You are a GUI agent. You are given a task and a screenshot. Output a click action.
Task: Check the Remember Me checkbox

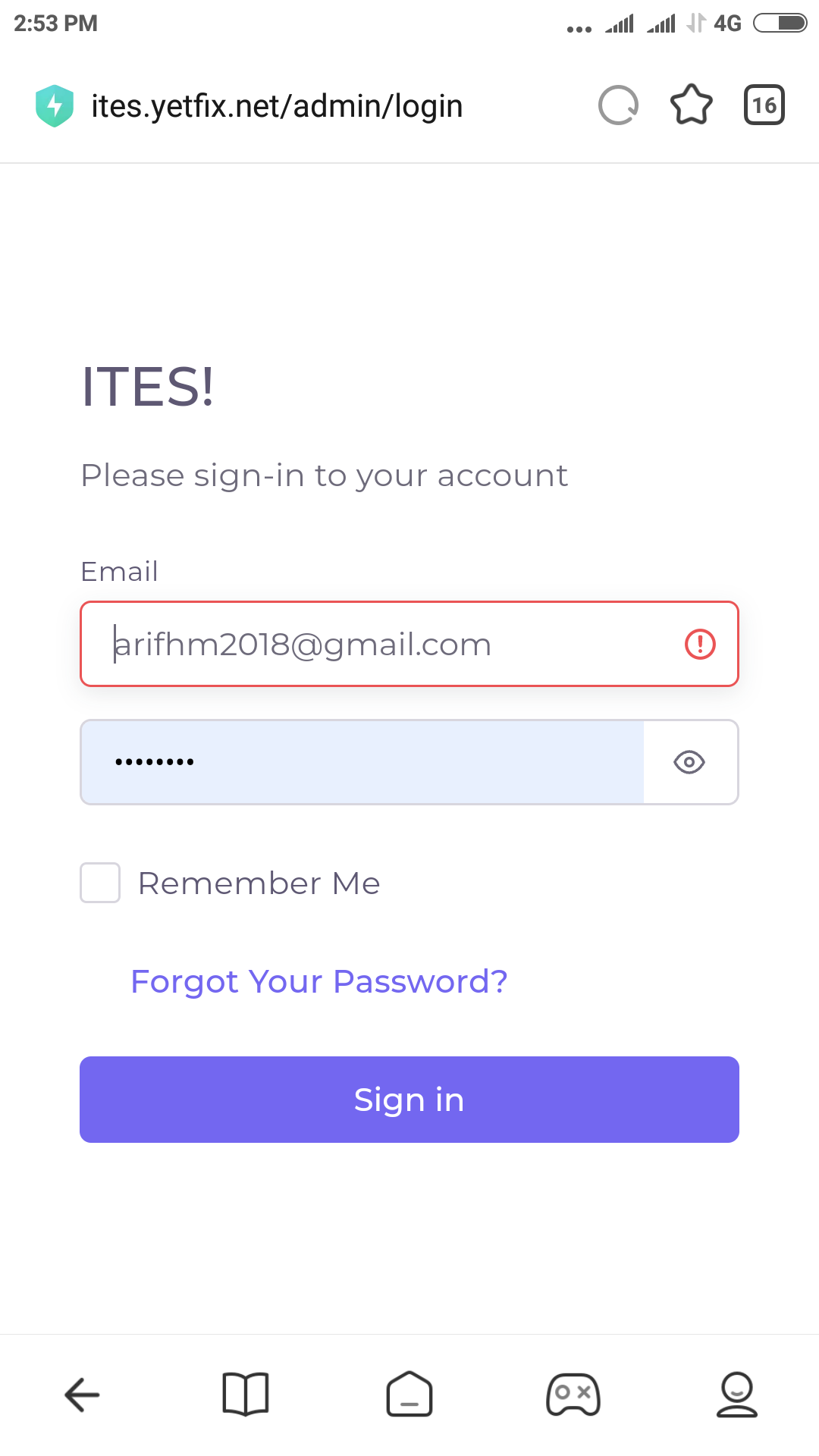coord(100,883)
